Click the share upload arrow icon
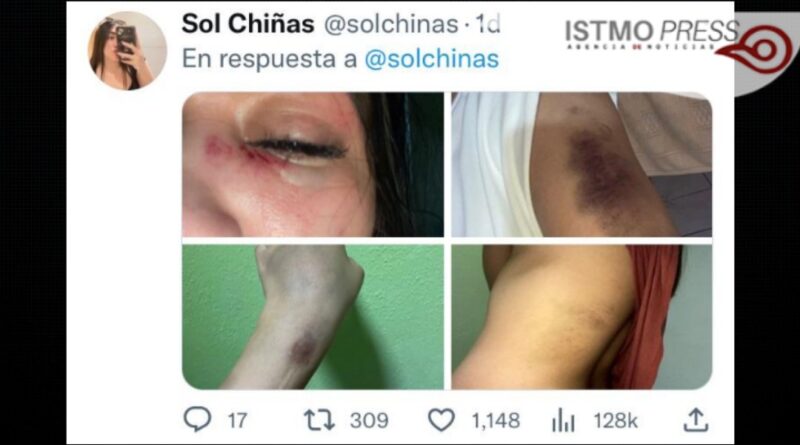The image size is (800, 445). pos(696,420)
